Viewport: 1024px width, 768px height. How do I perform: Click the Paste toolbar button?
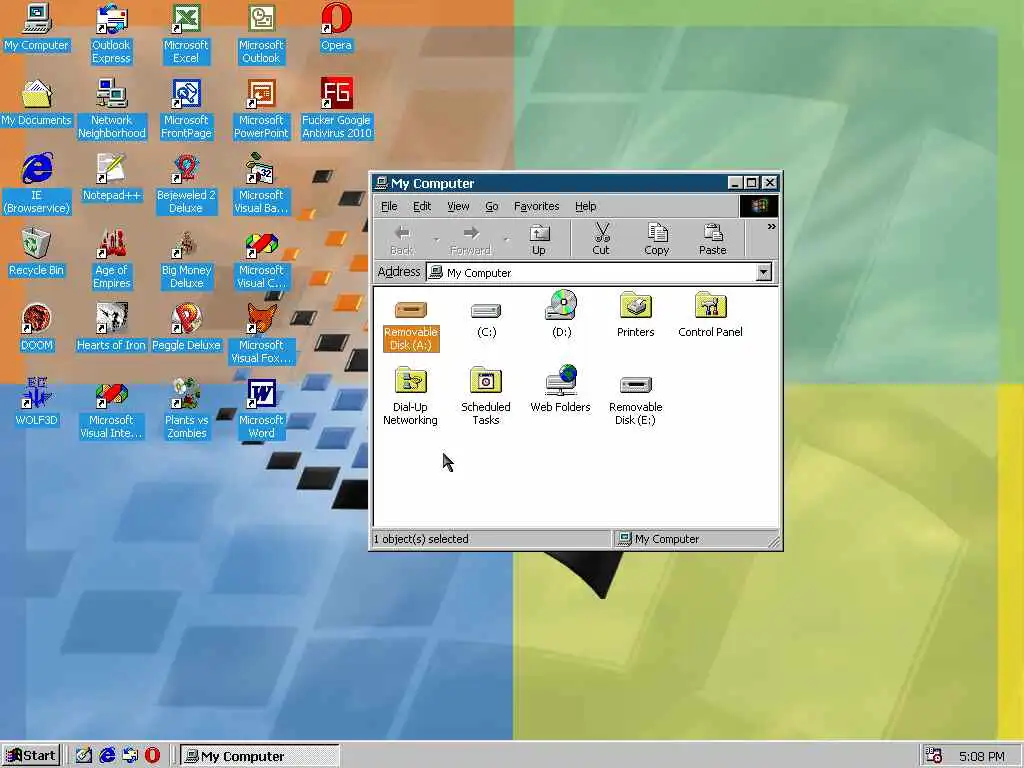pos(712,240)
